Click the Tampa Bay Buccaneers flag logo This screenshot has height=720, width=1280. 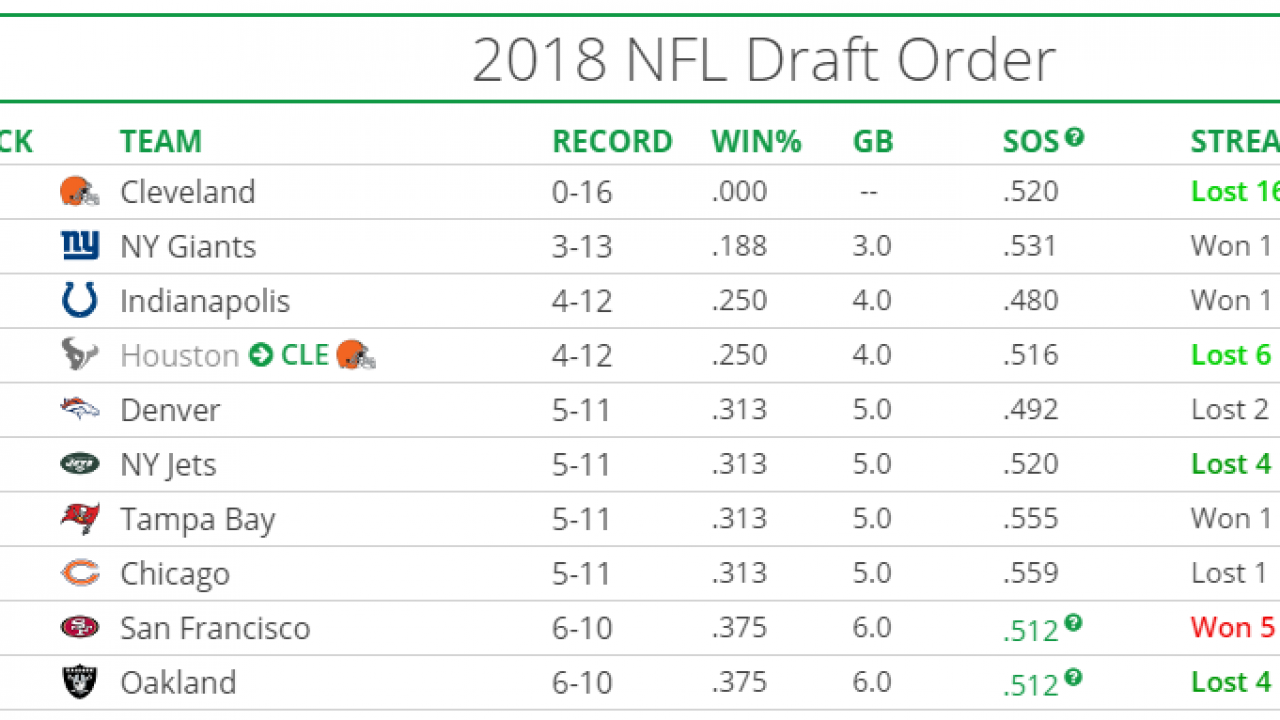pyautogui.click(x=79, y=518)
